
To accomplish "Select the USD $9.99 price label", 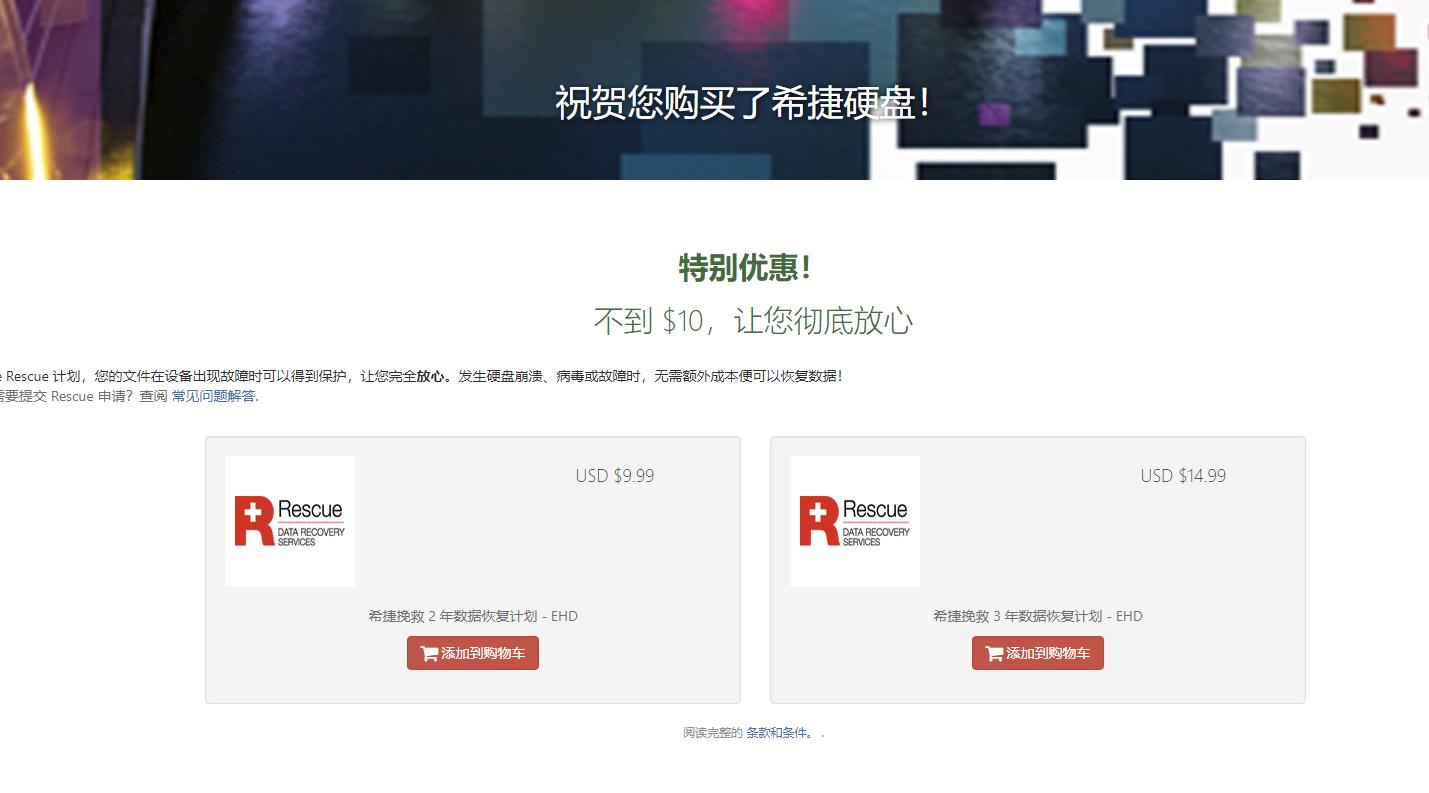I will [614, 475].
